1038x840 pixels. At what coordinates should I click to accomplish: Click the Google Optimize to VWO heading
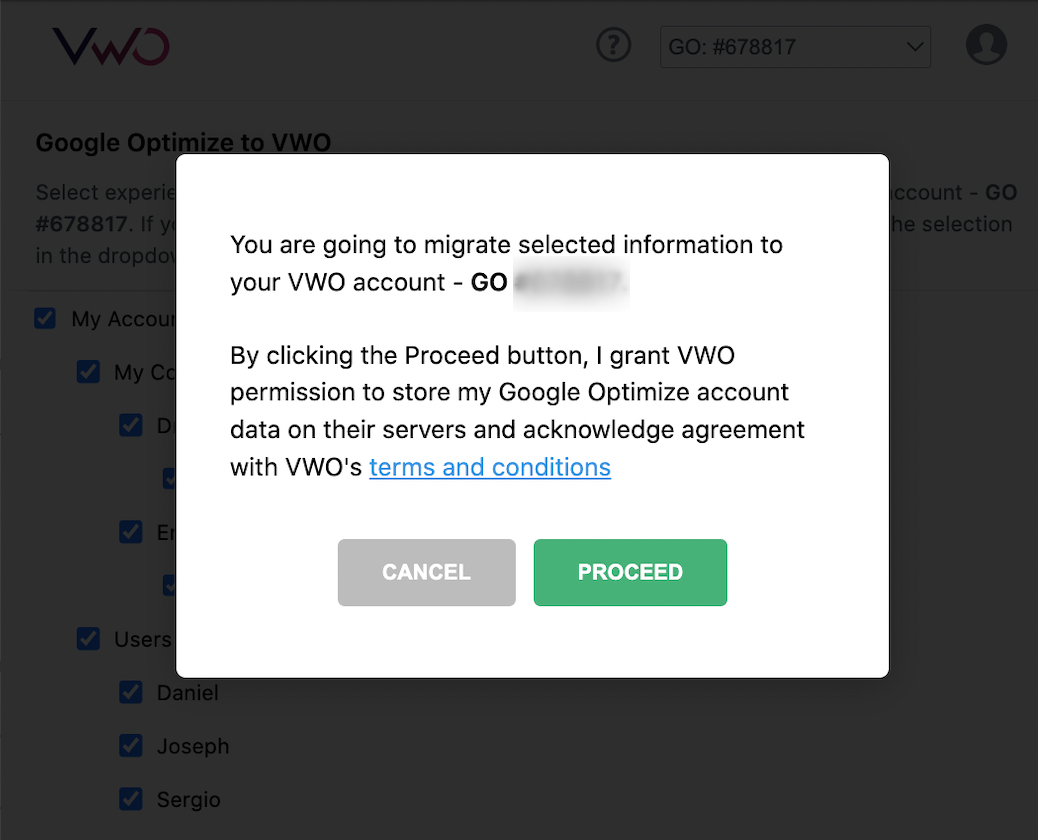click(x=183, y=142)
